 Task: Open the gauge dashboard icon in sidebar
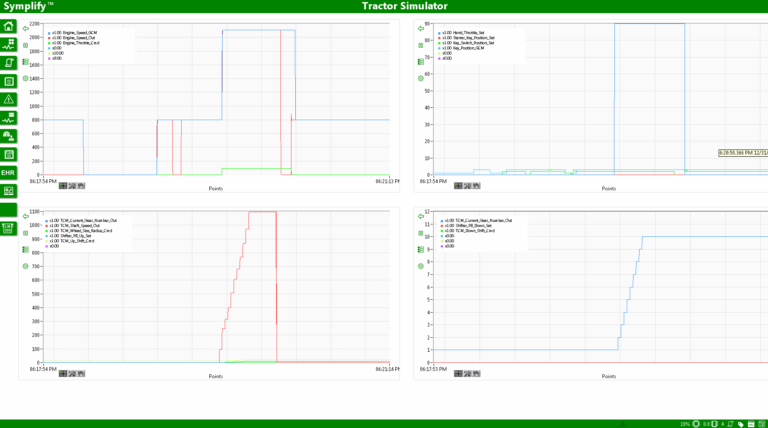8,136
